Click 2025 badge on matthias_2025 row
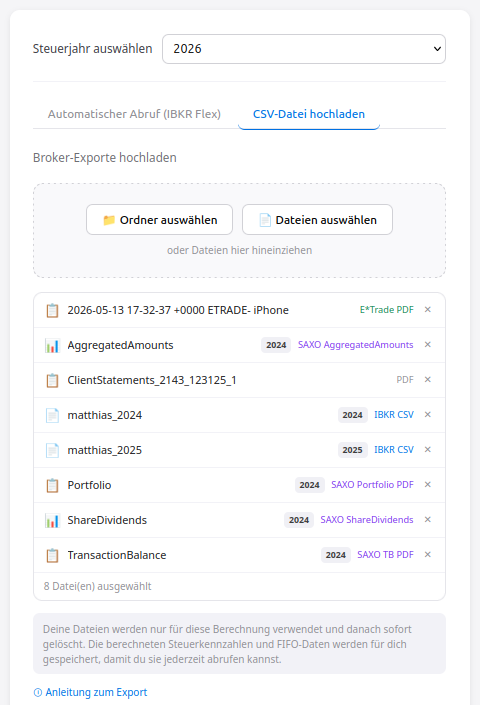This screenshot has width=480, height=705. pyautogui.click(x=352, y=451)
